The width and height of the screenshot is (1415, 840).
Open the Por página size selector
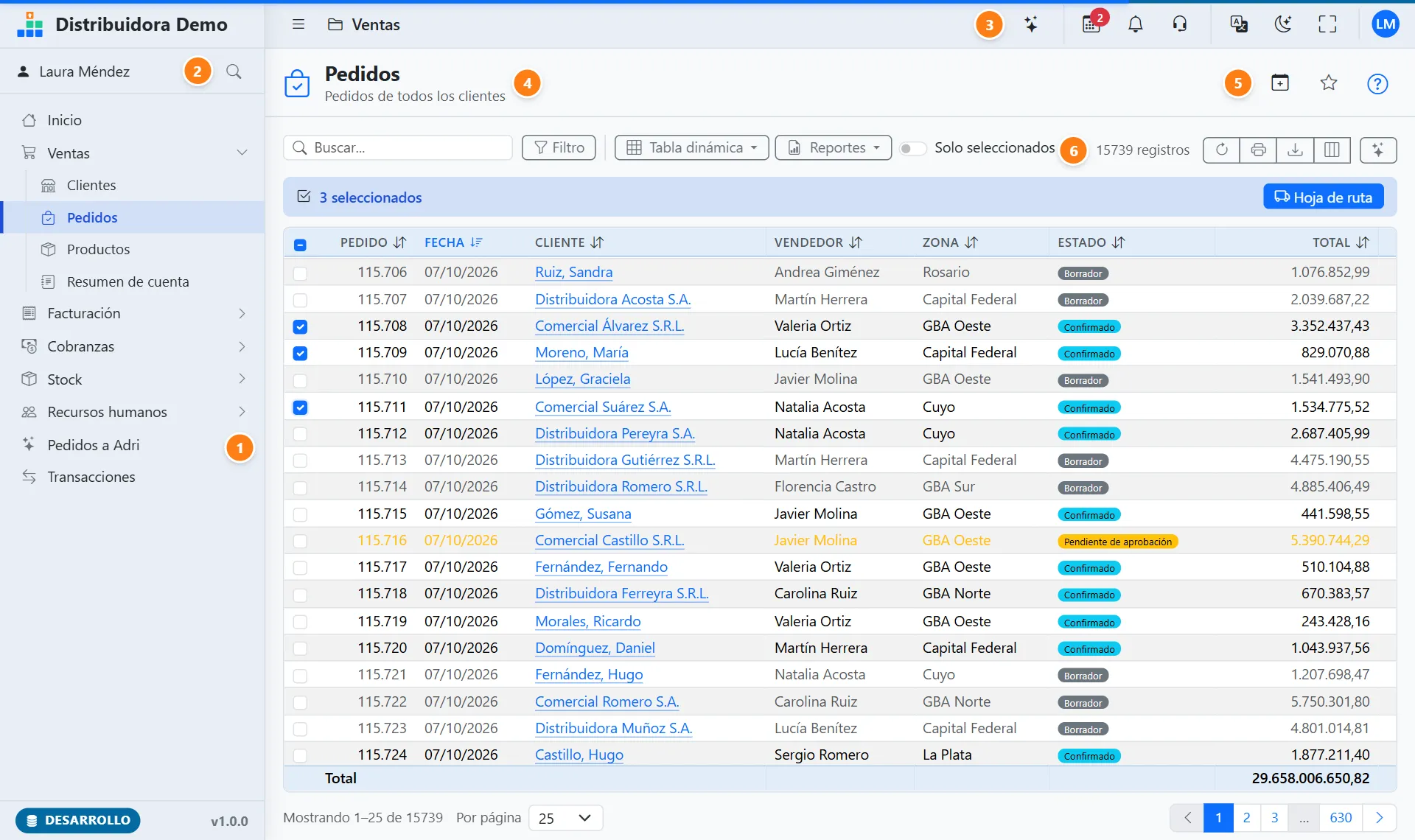(x=565, y=818)
